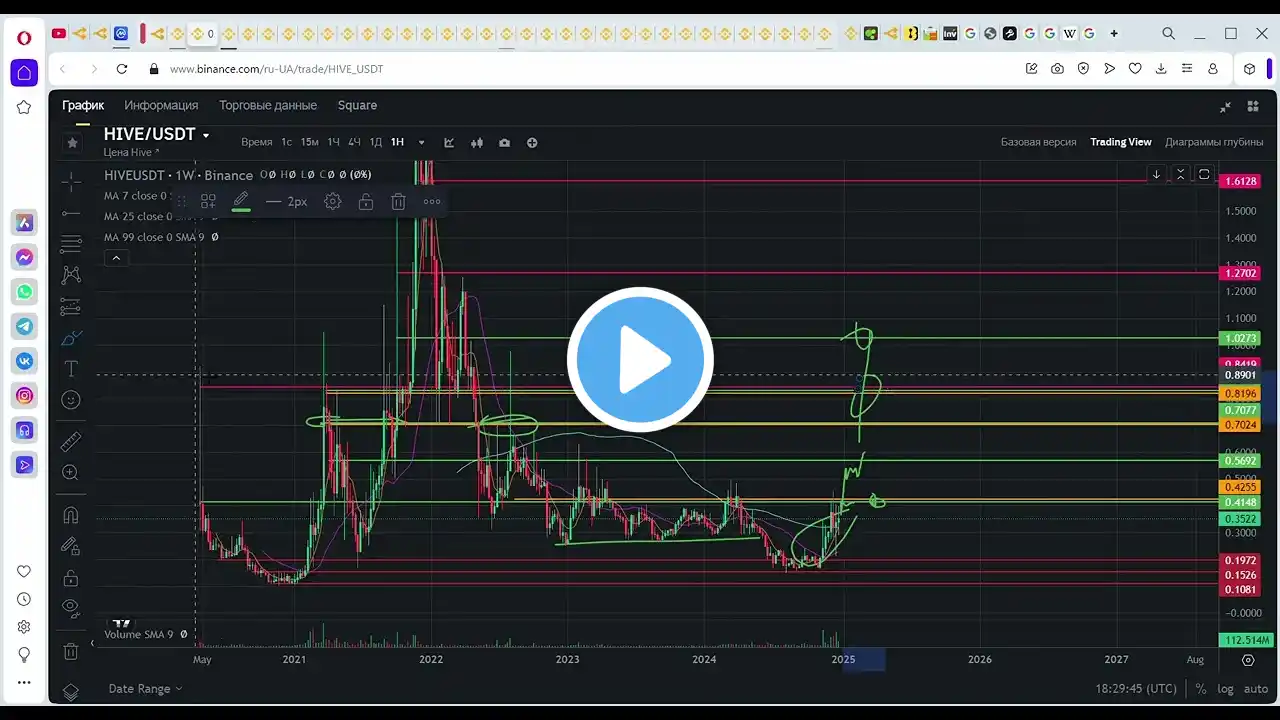
Task: Select the 15м timeframe
Action: point(310,142)
